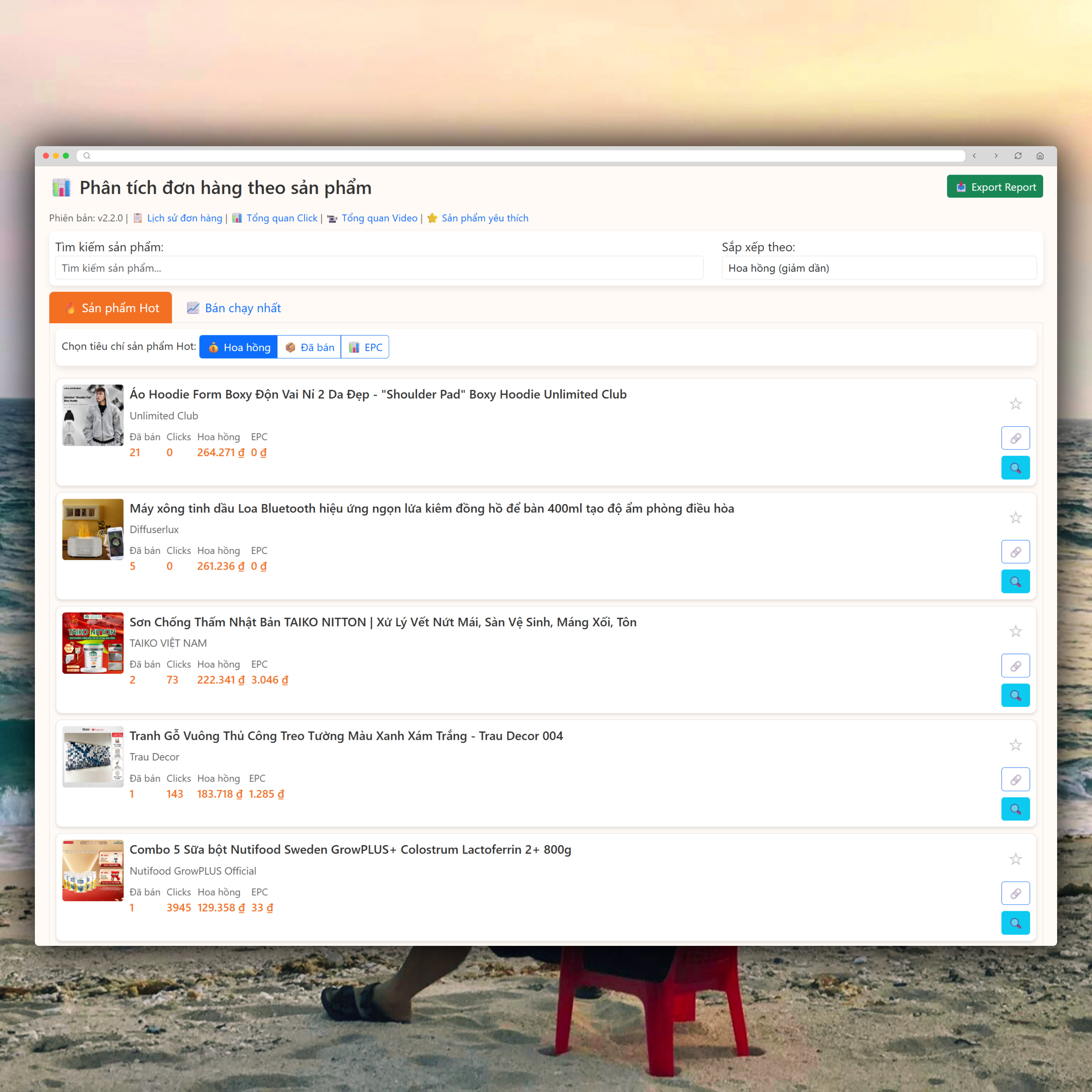Open Lịch sử đơn hàng link
This screenshot has height=1092, width=1092.
(x=184, y=218)
